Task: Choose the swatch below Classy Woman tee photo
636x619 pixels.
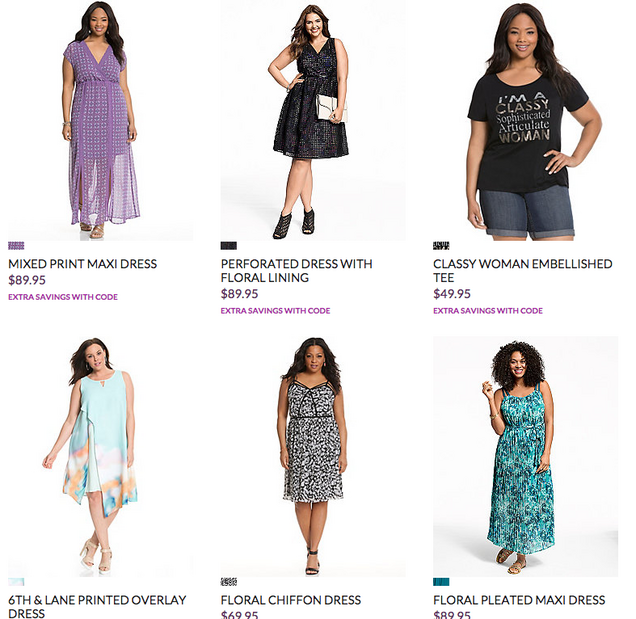Action: (441, 245)
